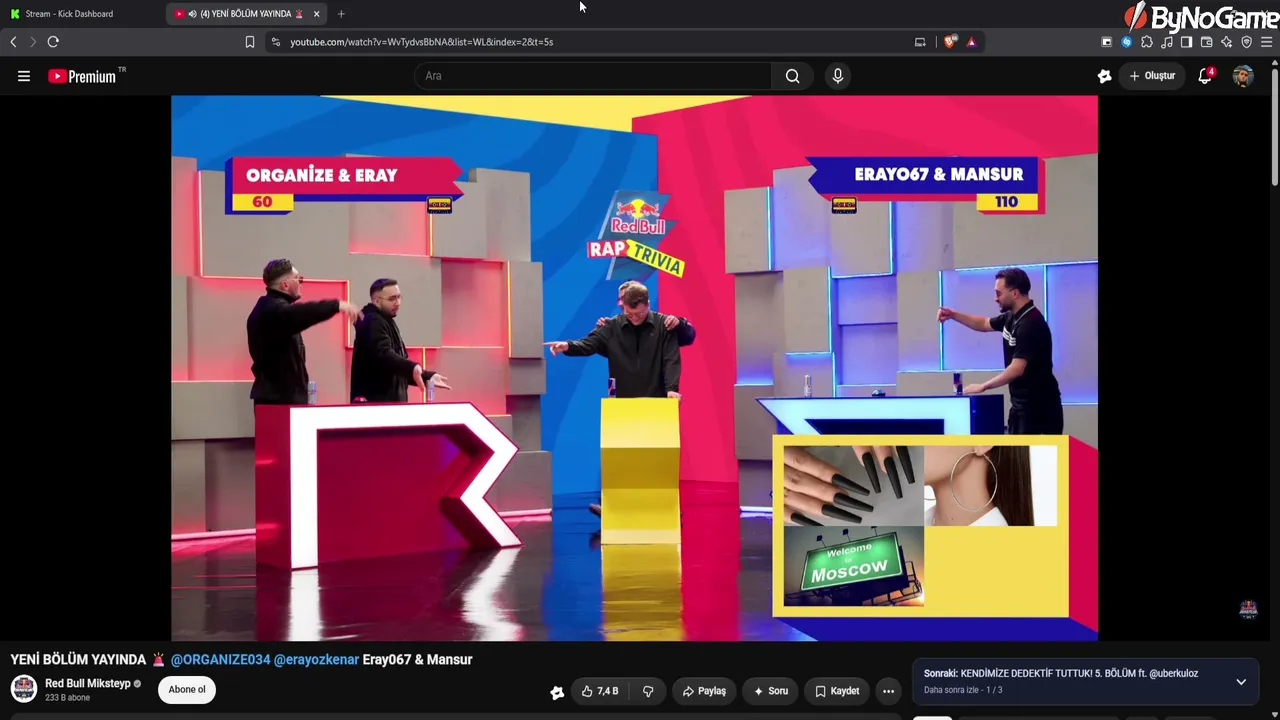The height and width of the screenshot is (720, 1280).
Task: Focus the address bar URL
Action: (421, 42)
